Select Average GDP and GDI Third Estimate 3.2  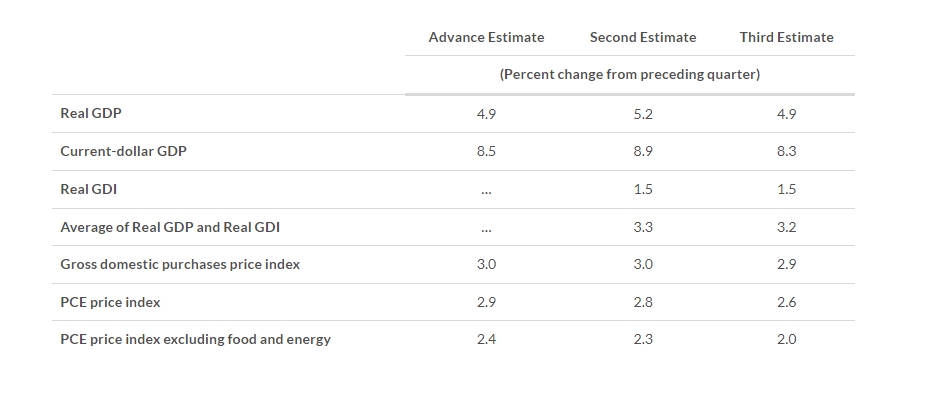coord(786,227)
